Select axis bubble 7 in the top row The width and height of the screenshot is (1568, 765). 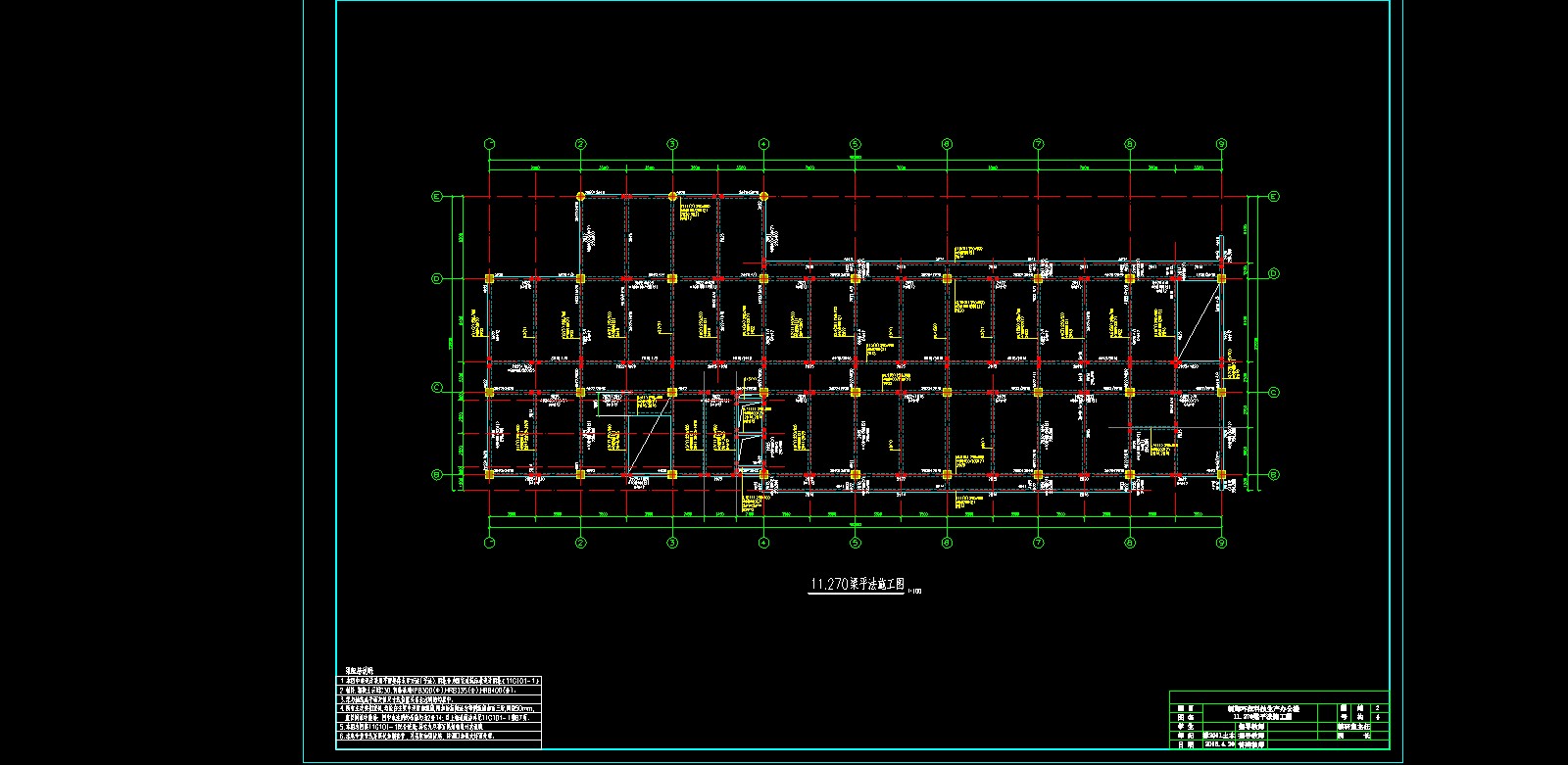(1038, 144)
